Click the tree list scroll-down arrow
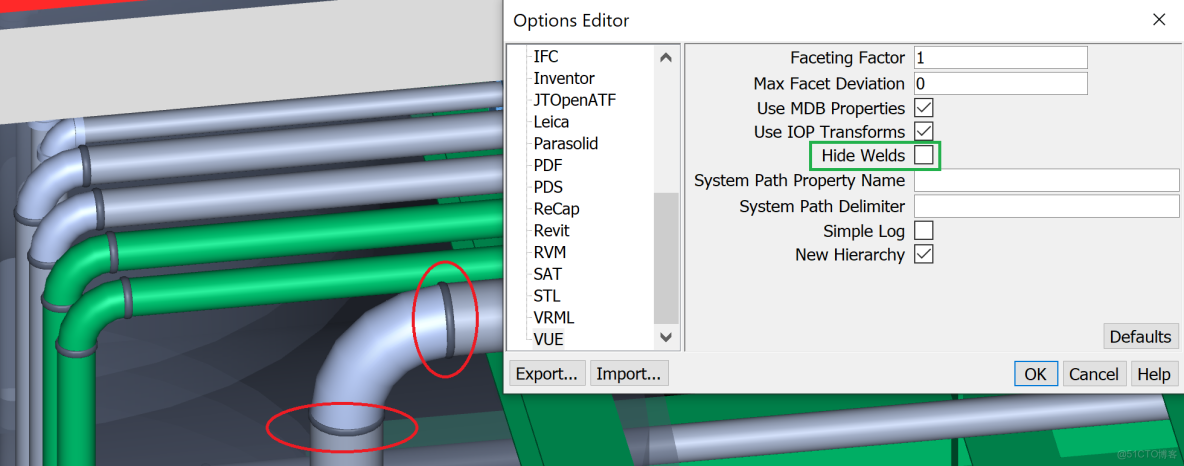This screenshot has width=1184, height=466. [x=665, y=337]
